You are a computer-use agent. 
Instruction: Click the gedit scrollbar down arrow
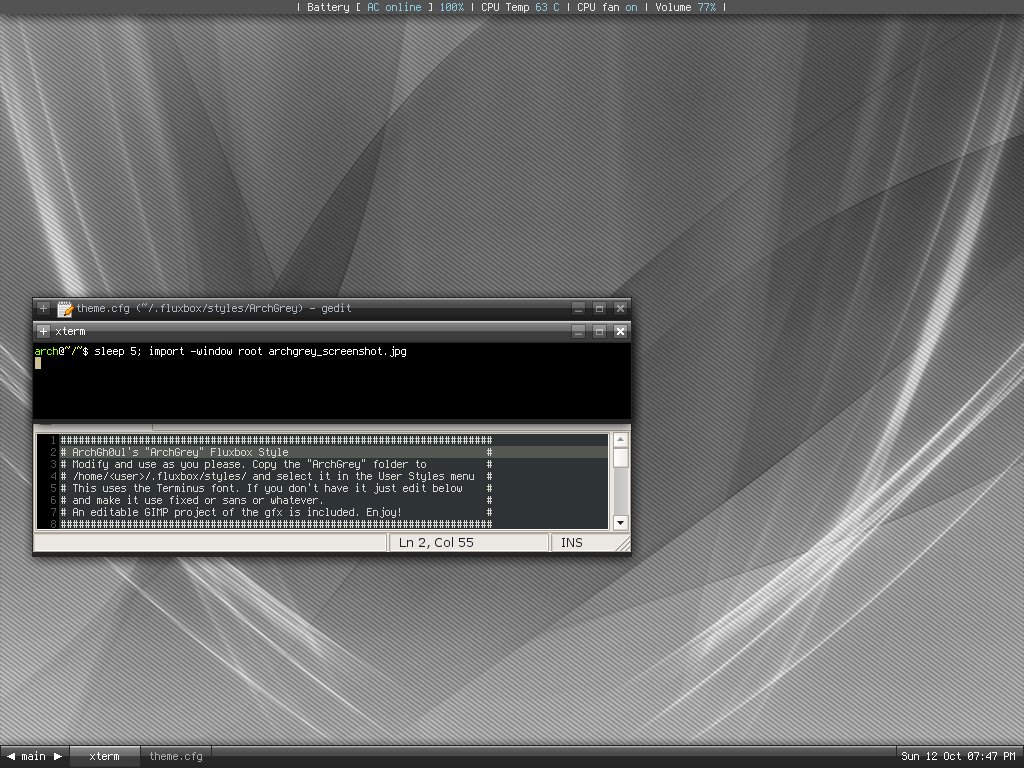620,522
